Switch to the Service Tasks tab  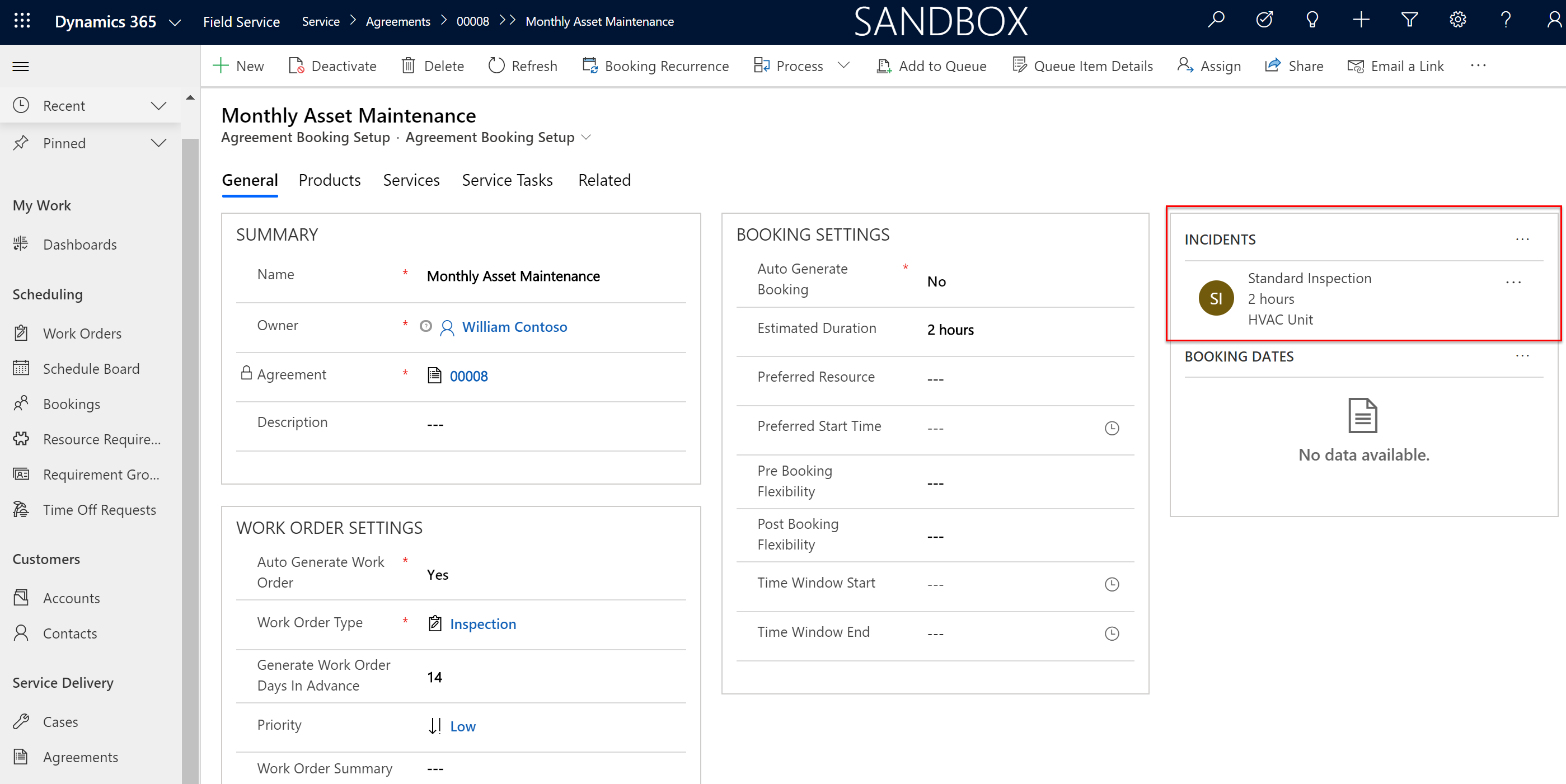(x=507, y=181)
